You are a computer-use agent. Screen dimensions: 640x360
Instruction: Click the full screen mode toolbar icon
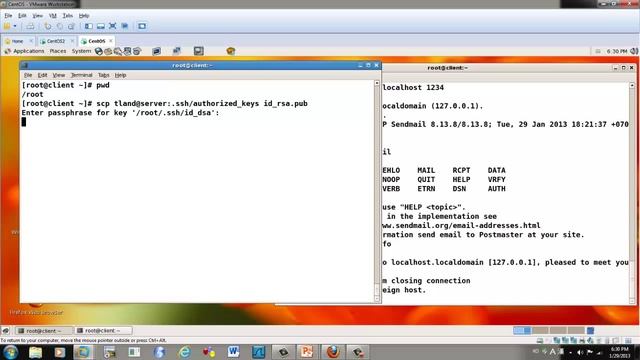tap(113, 26)
